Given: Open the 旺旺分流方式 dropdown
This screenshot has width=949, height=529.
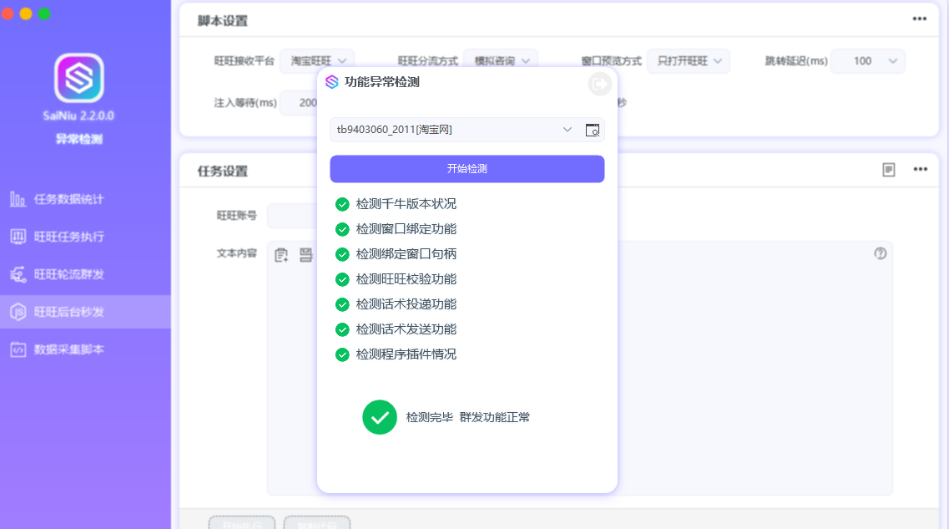Looking at the screenshot, I should point(500,61).
